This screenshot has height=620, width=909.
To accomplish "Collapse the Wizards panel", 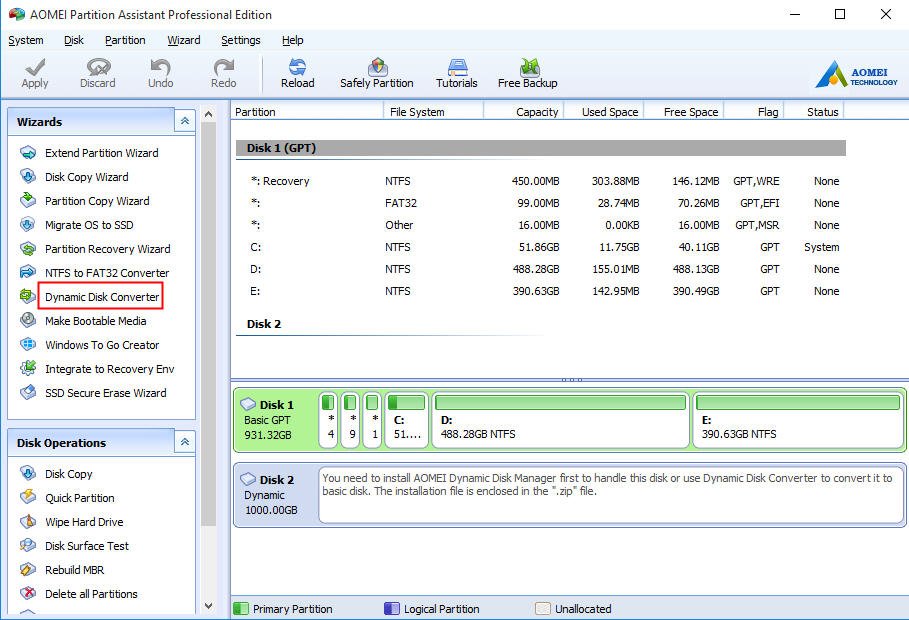I will coord(184,121).
